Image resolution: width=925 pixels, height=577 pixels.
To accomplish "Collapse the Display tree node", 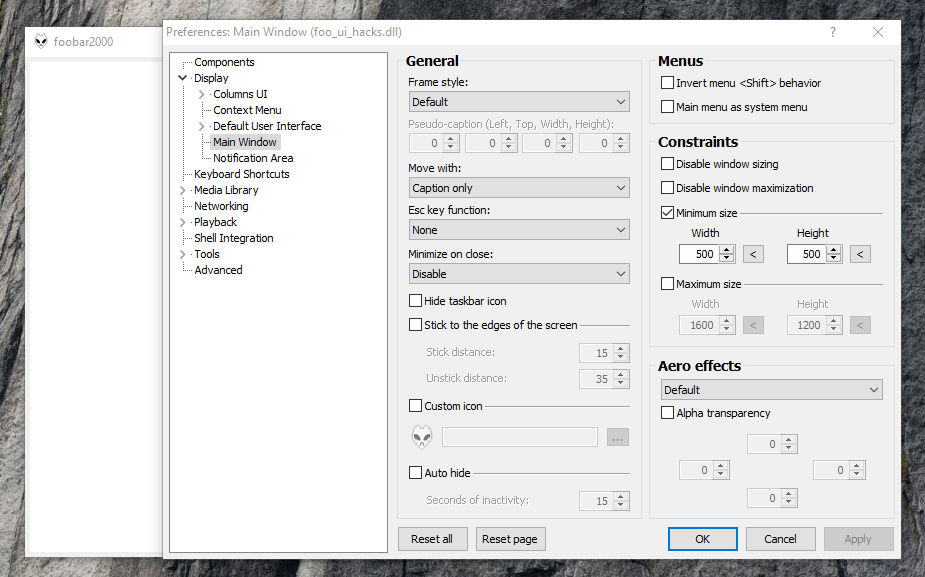I will [183, 78].
